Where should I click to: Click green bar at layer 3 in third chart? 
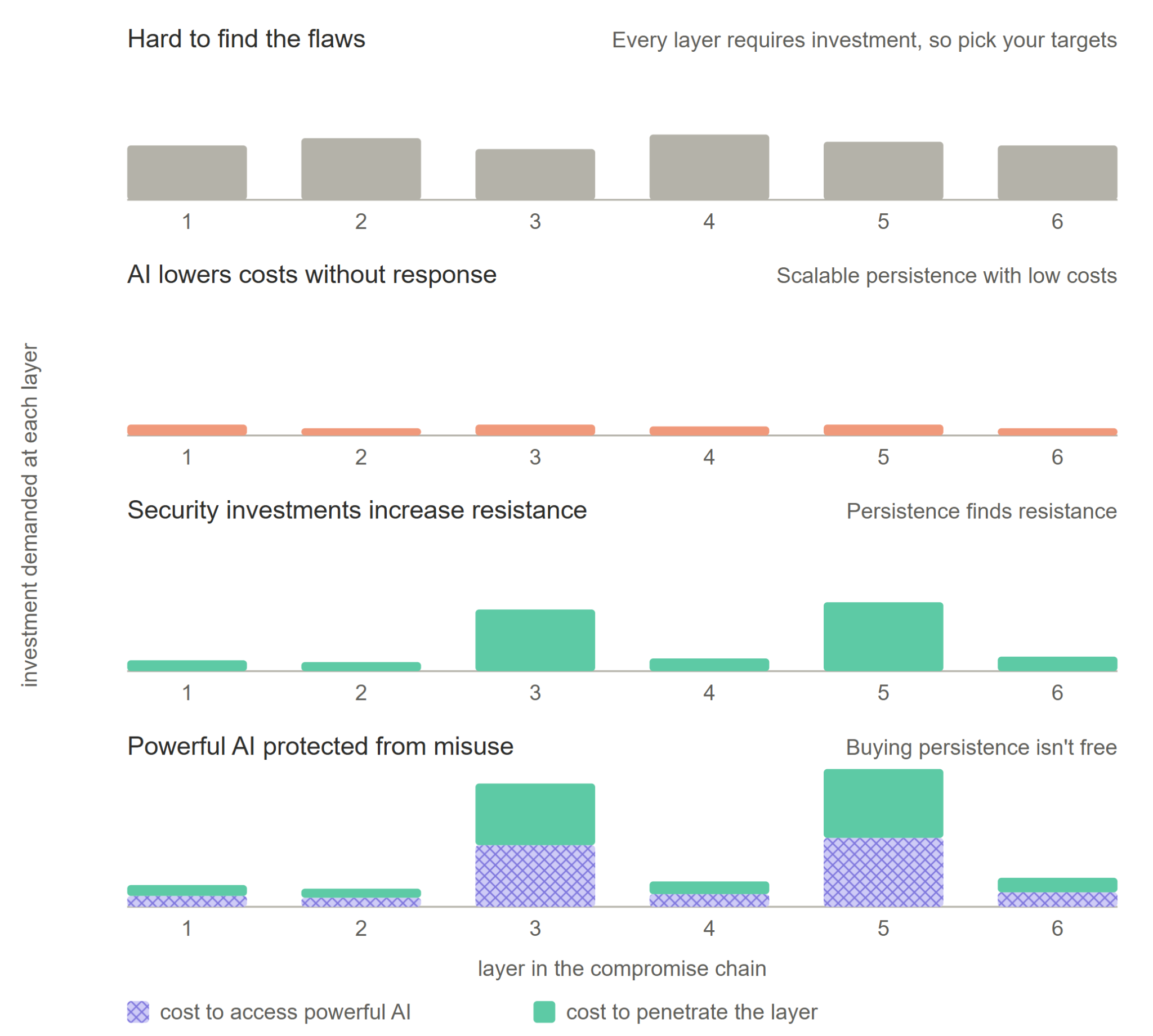pyautogui.click(x=535, y=640)
